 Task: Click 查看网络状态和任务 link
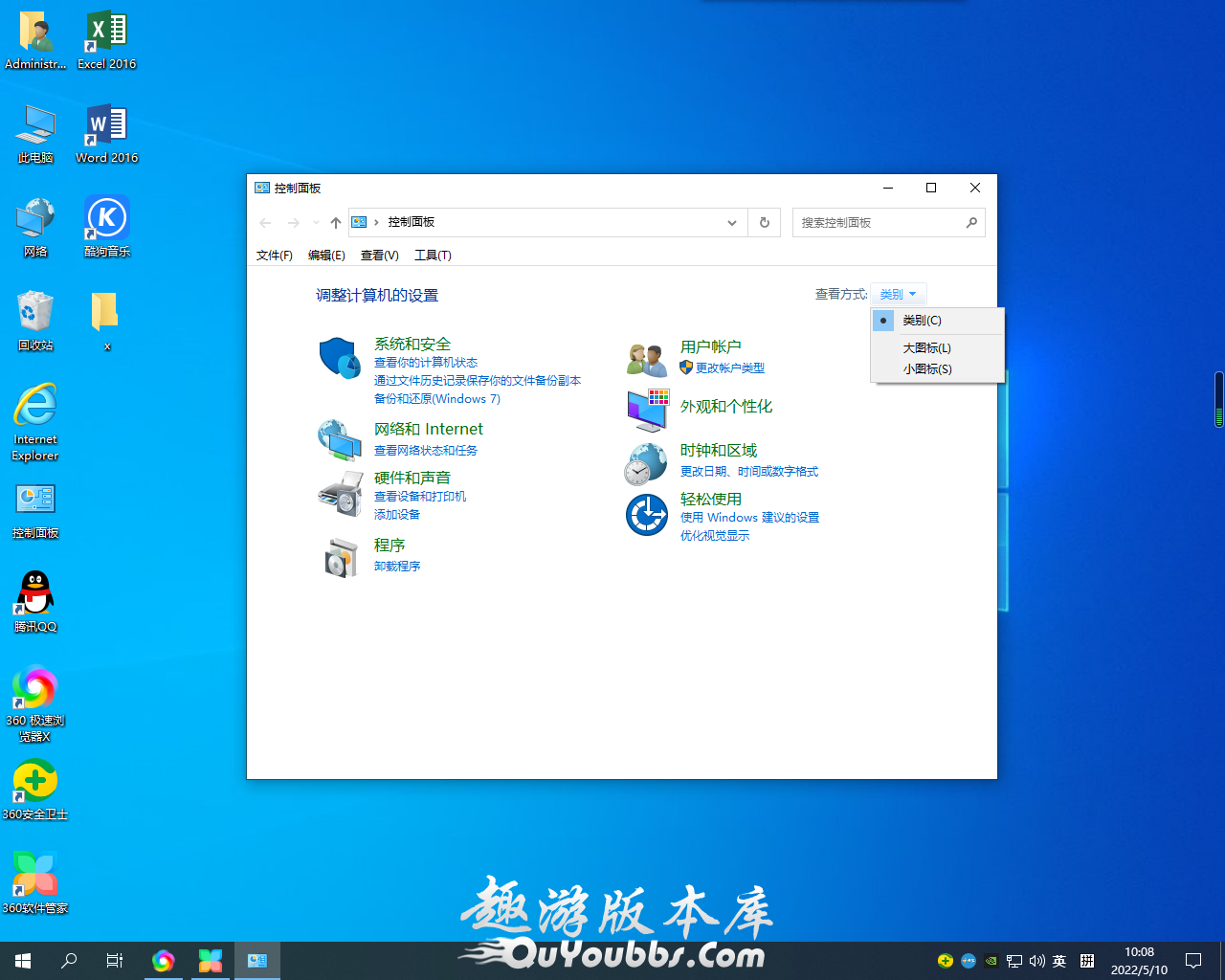pos(426,451)
